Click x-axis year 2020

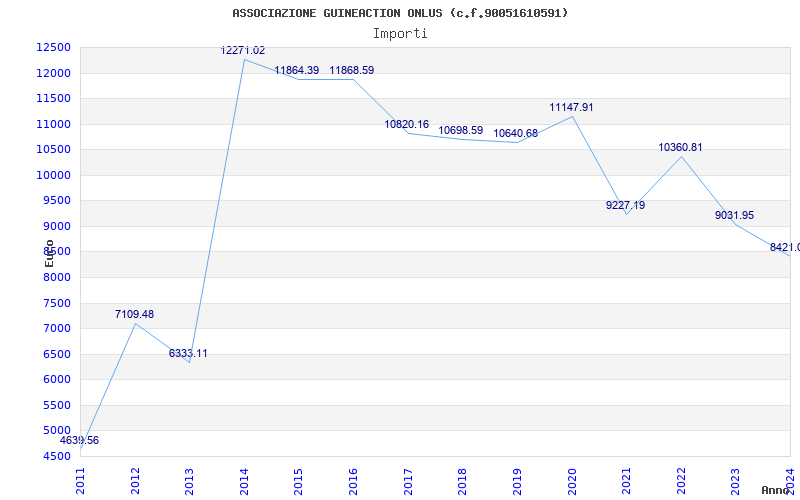coord(571,482)
